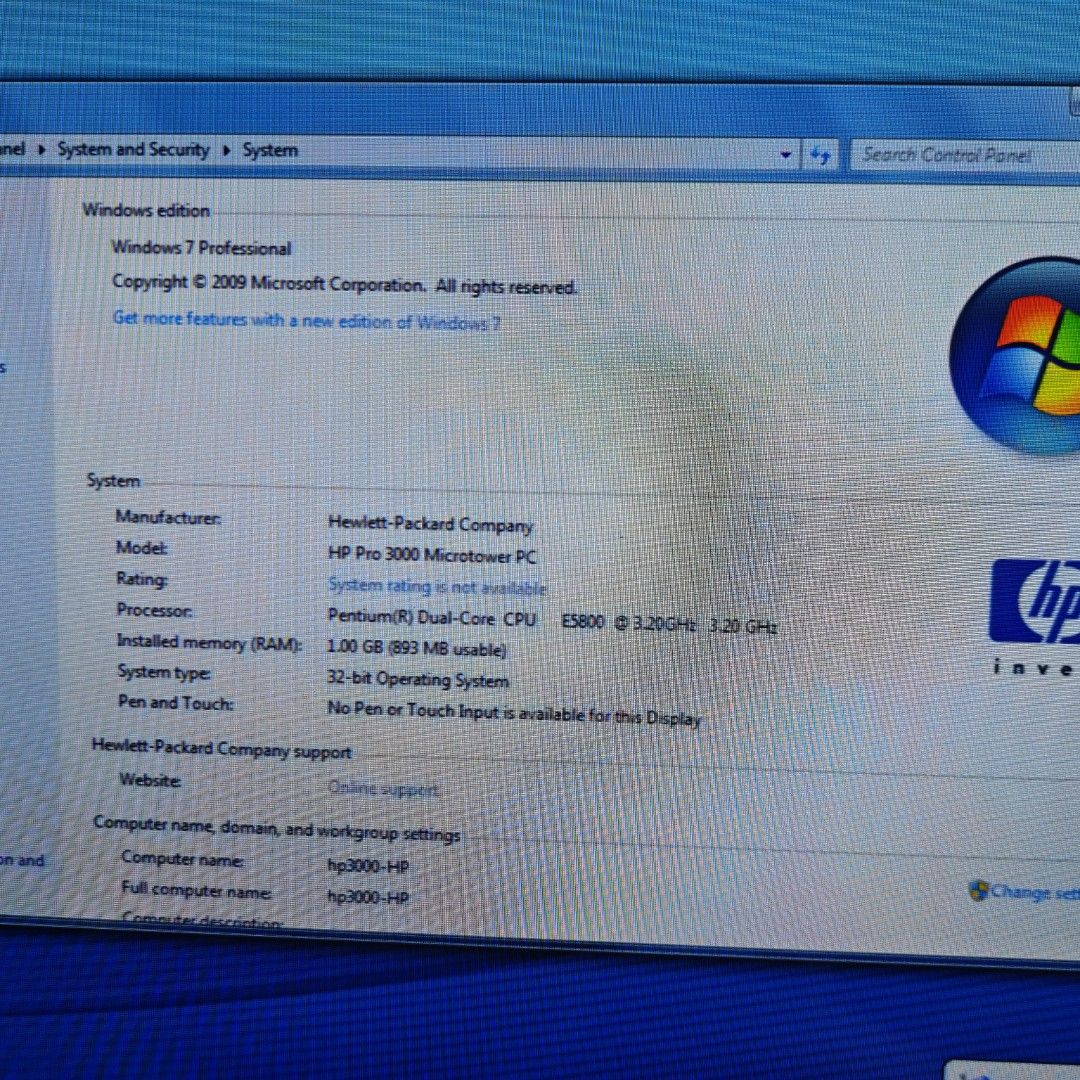Click the Website label
Image resolution: width=1080 pixels, height=1080 pixels.
pyautogui.click(x=150, y=780)
